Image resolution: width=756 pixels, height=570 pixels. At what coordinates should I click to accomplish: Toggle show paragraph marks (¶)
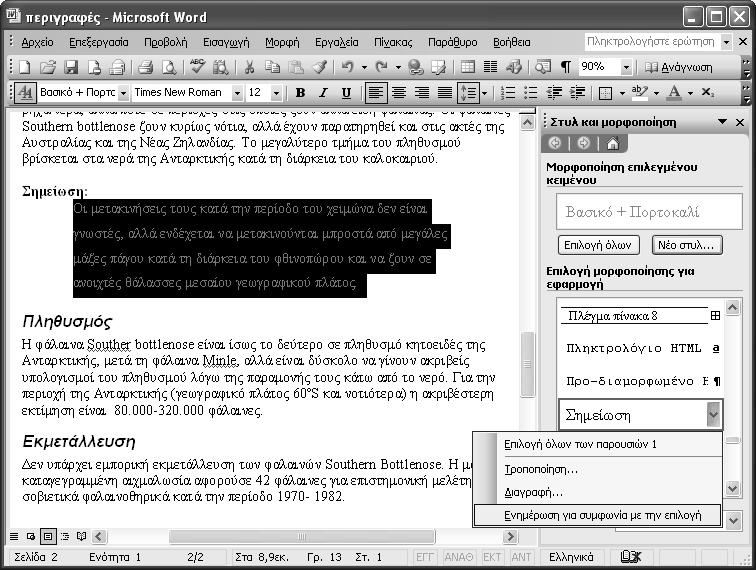point(566,67)
